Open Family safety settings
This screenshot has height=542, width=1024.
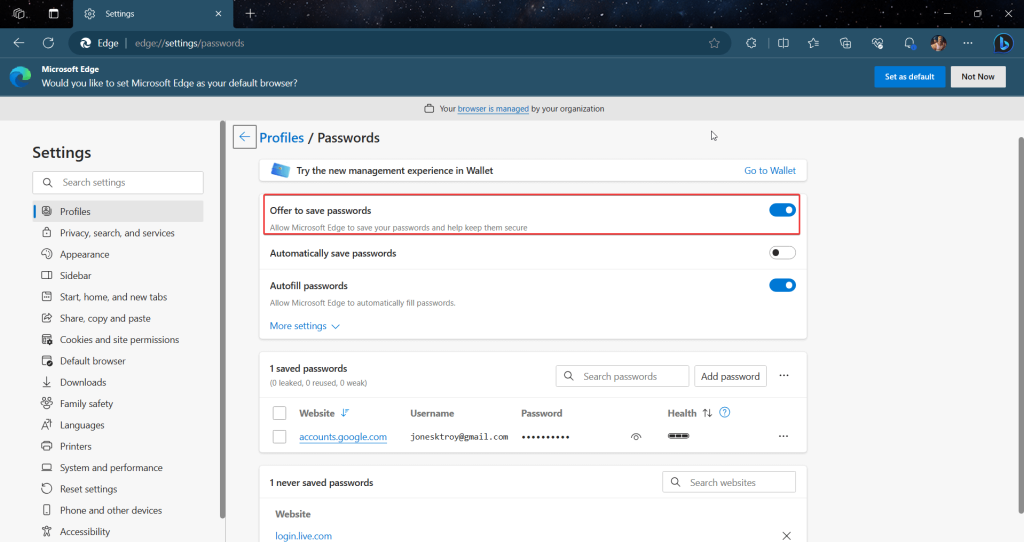(118, 404)
